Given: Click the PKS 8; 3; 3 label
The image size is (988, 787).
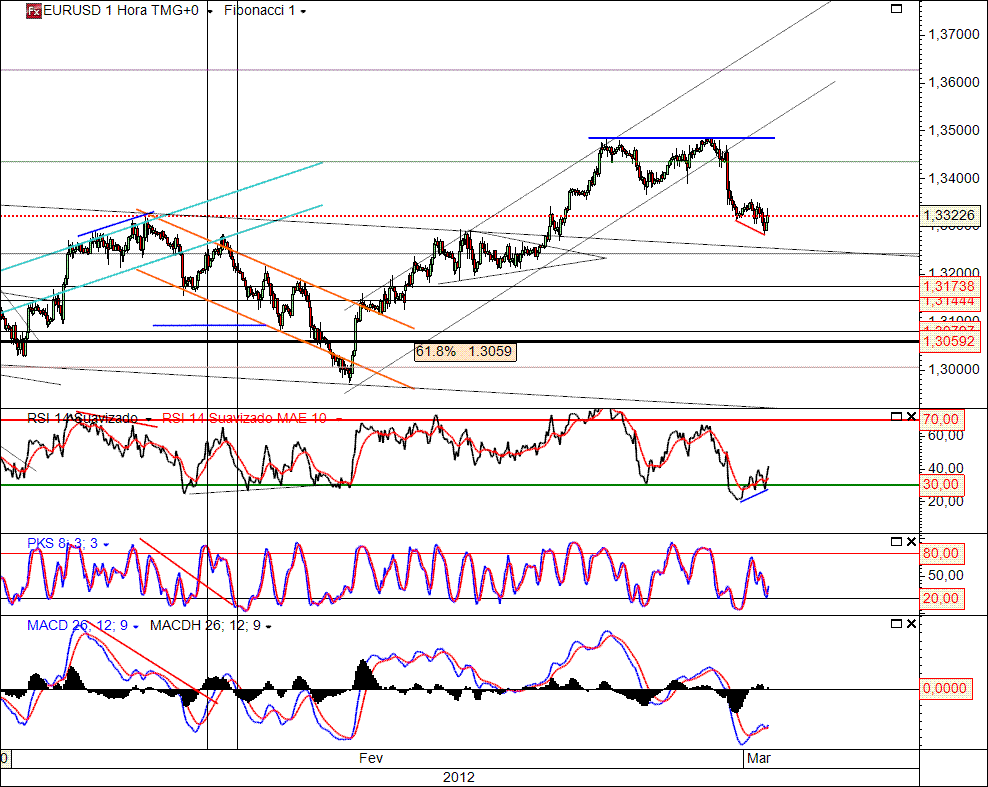Looking at the screenshot, I should pyautogui.click(x=62, y=543).
